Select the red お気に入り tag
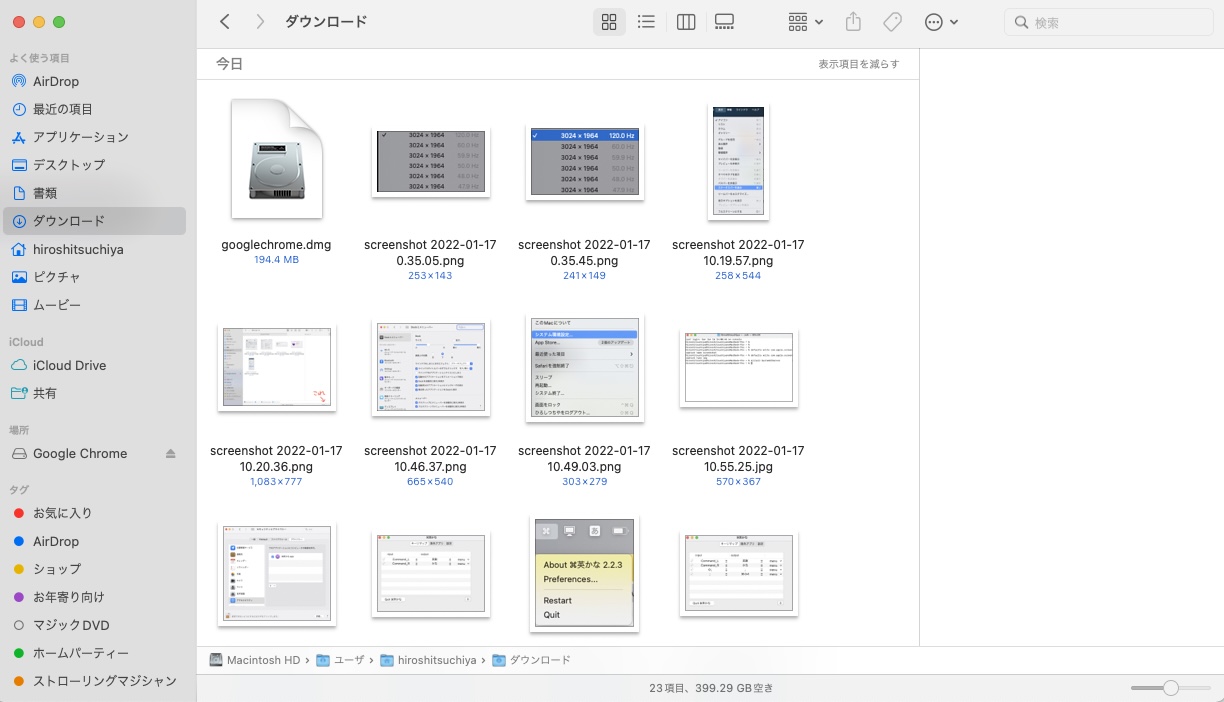The width and height of the screenshot is (1224, 702). (62, 513)
